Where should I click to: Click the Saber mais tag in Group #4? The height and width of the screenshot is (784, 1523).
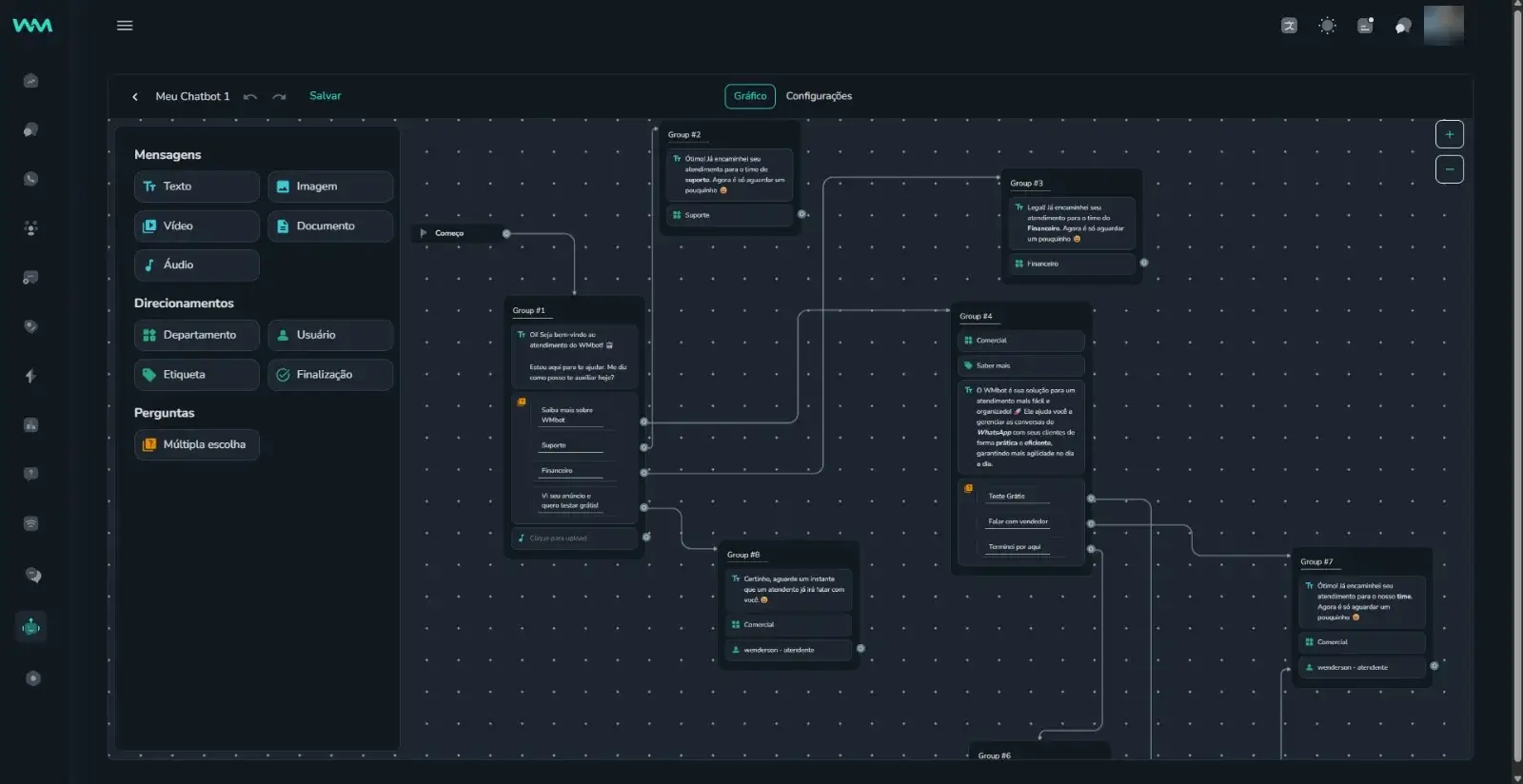point(1020,365)
